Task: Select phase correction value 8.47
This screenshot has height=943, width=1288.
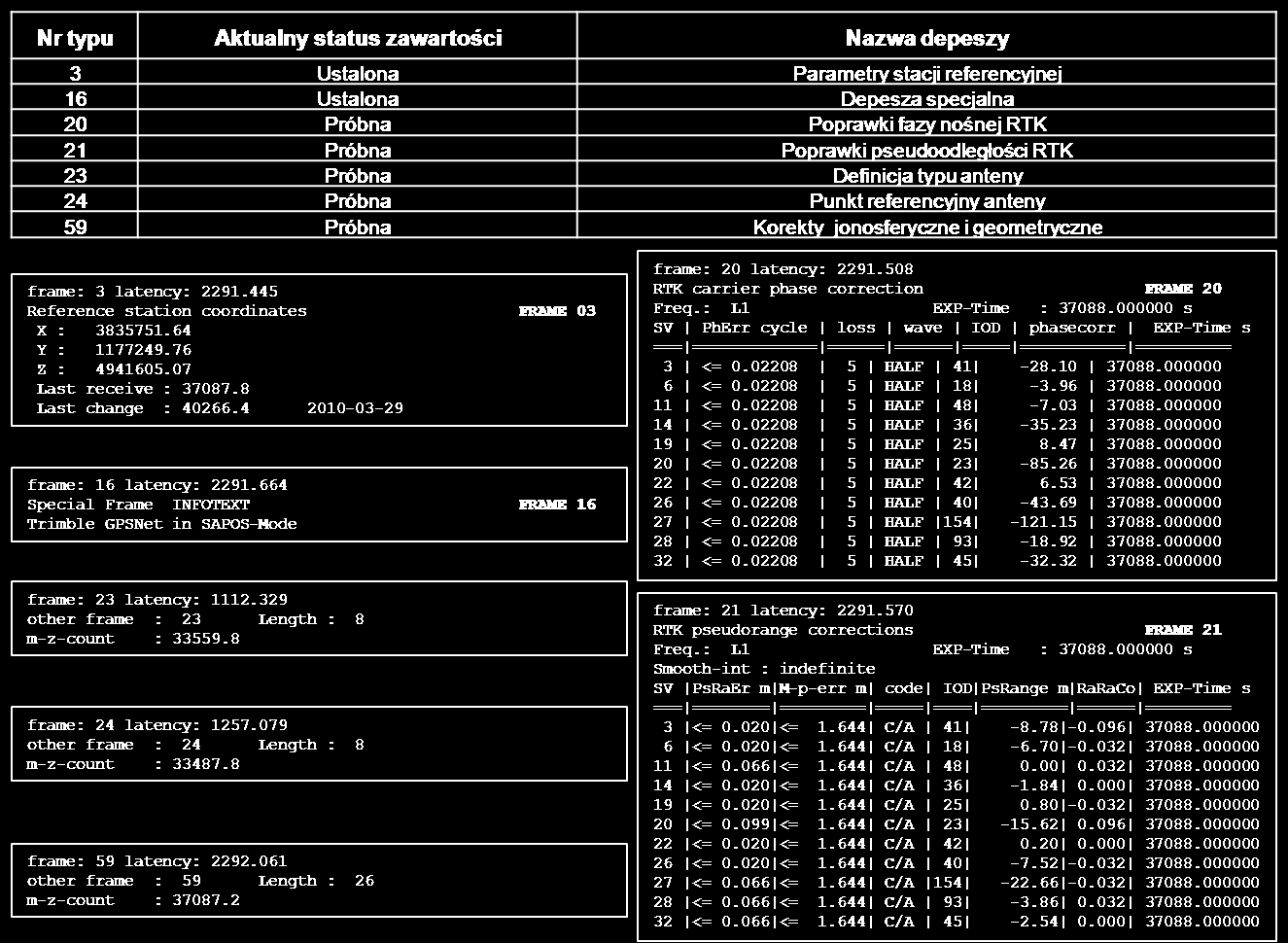Action: 1058,444
